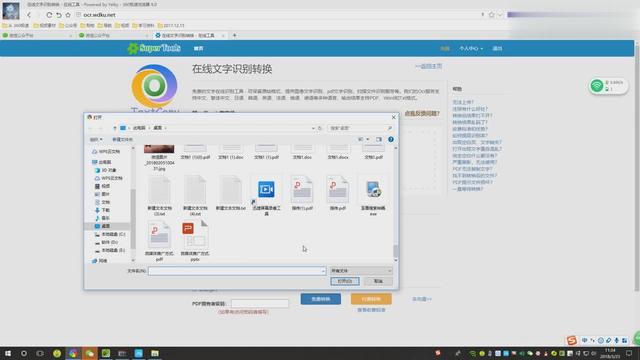Screen dimensions: 640x360
Task: Click the 返回主页 link
Action: point(429,66)
